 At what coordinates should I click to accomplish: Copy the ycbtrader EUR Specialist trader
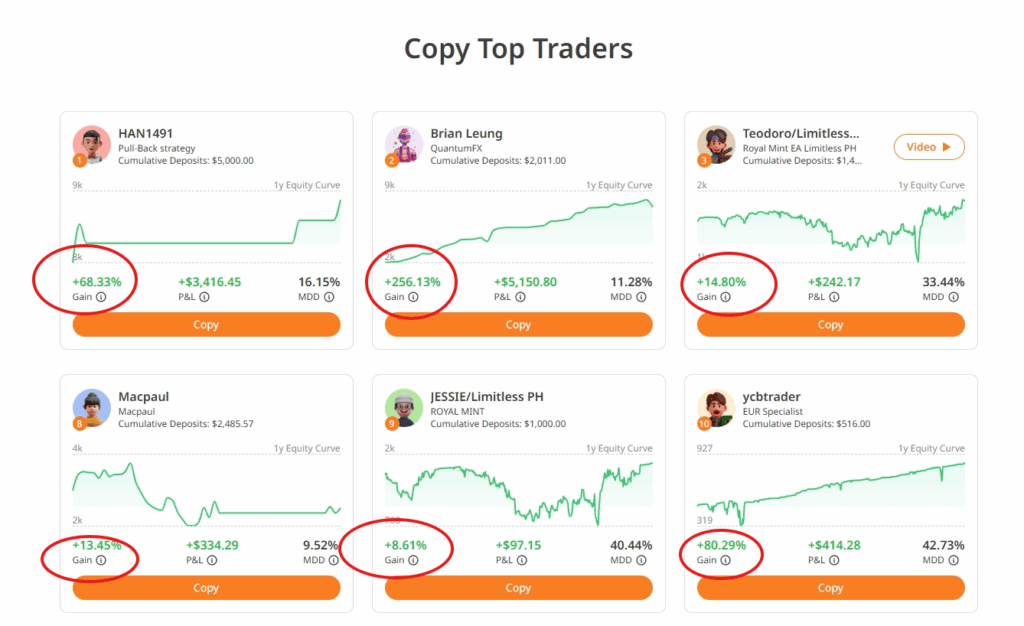[830, 588]
